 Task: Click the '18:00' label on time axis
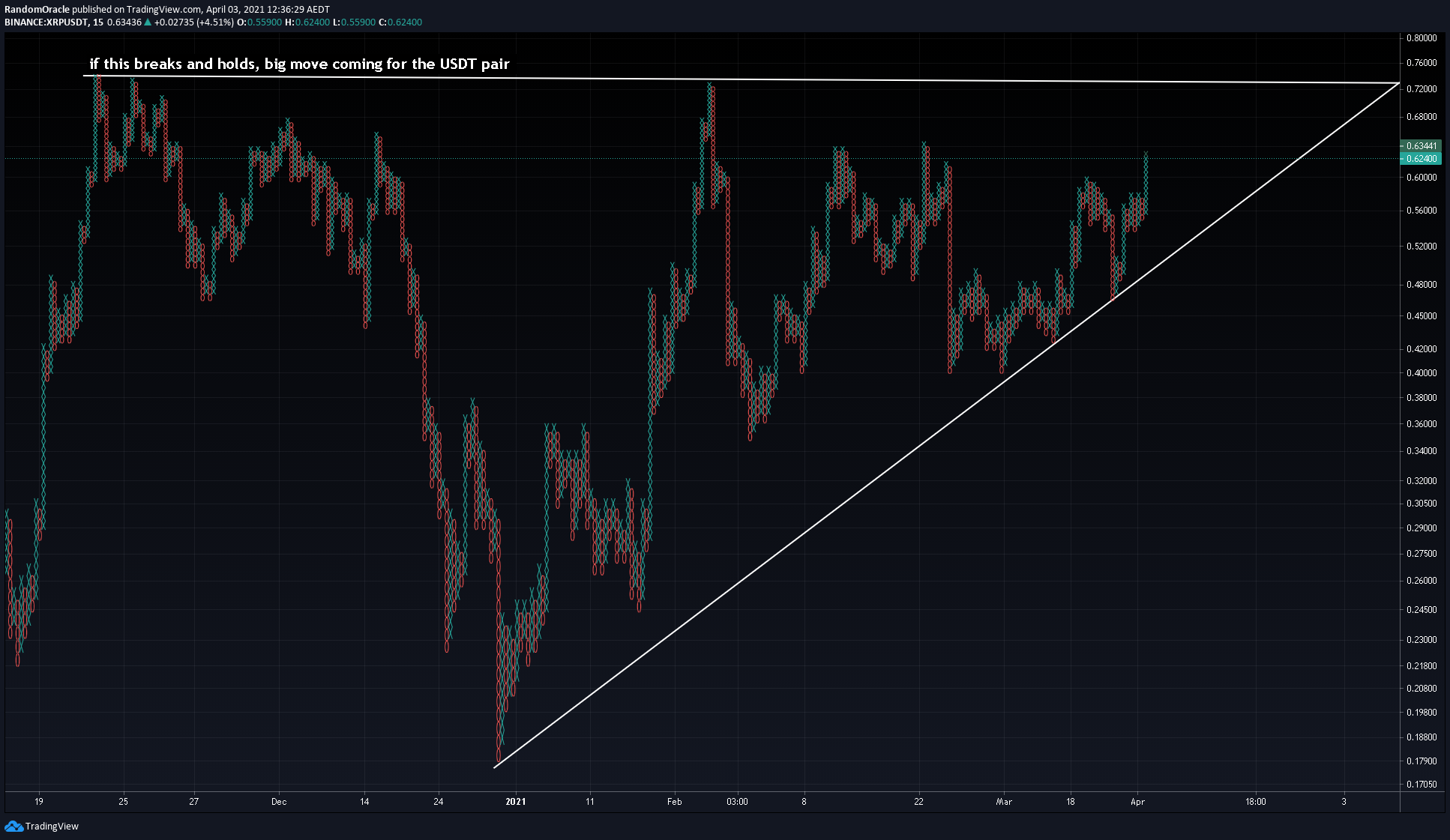pos(1256,802)
